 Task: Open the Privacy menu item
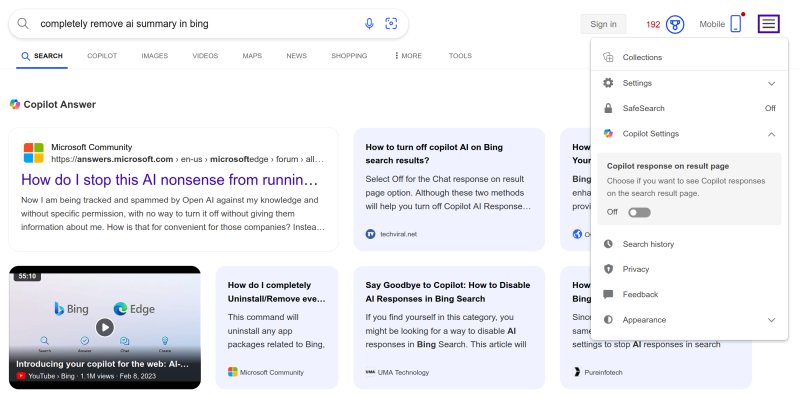click(x=636, y=269)
